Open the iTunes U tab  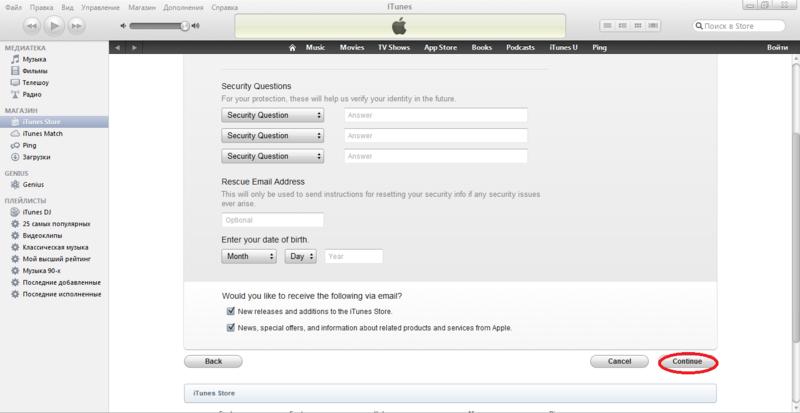click(x=563, y=47)
